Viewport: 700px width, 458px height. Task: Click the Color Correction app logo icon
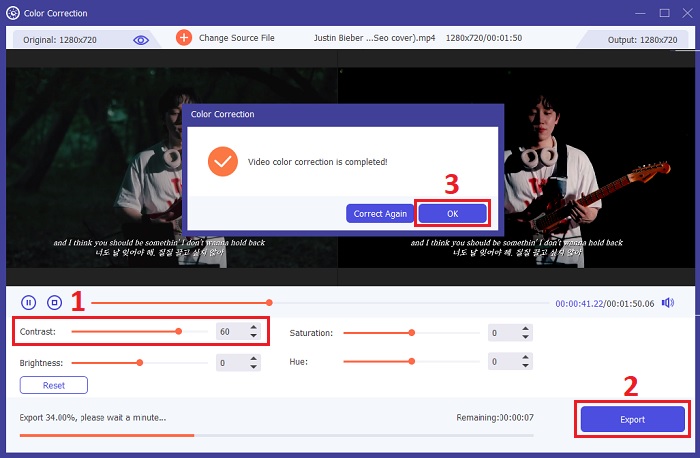pos(12,13)
